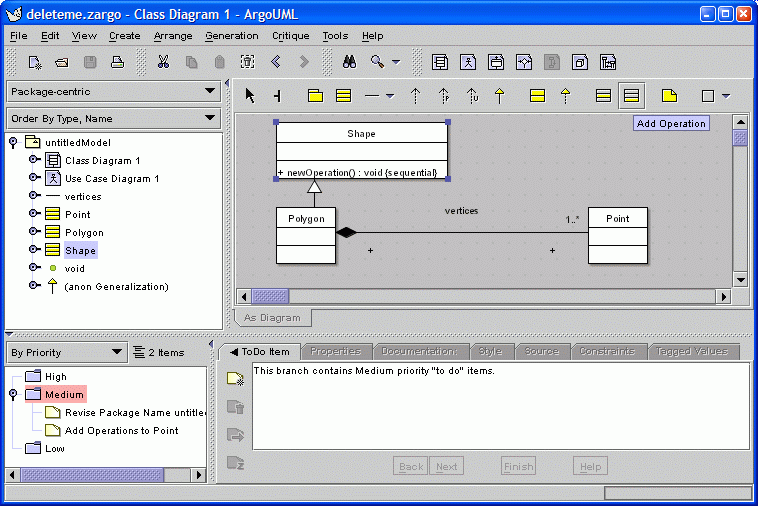Expand the Polygon tree node
Screen dimensions: 758x506
click(x=34, y=231)
